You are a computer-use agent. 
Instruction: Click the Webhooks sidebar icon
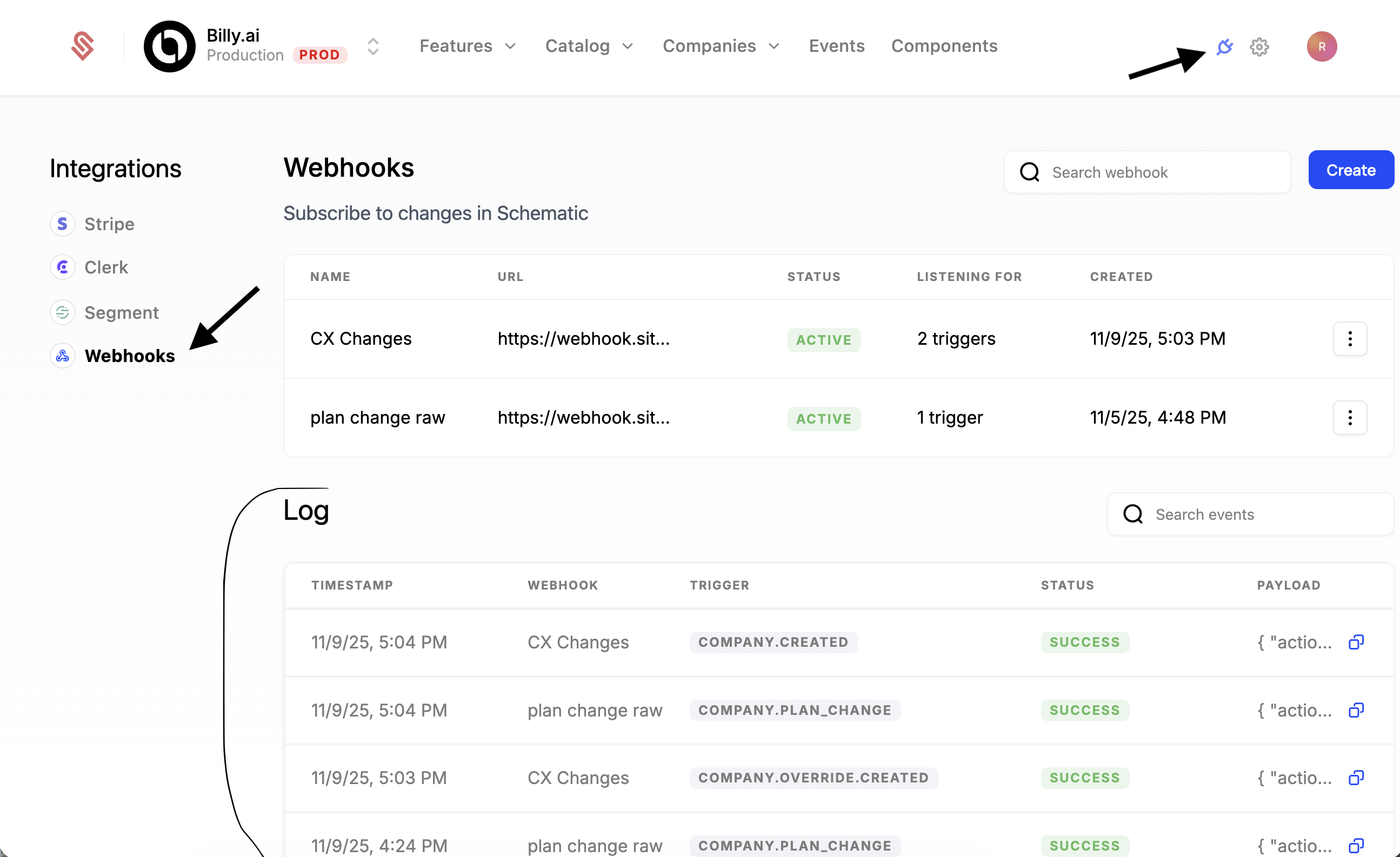tap(63, 356)
